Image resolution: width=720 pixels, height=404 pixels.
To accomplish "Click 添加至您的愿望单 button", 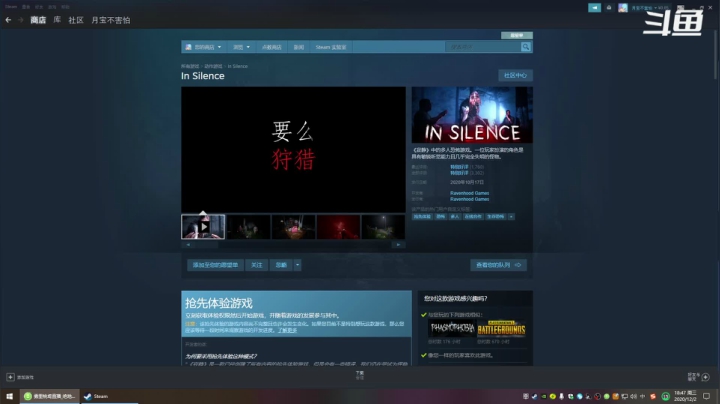I will pyautogui.click(x=215, y=265).
